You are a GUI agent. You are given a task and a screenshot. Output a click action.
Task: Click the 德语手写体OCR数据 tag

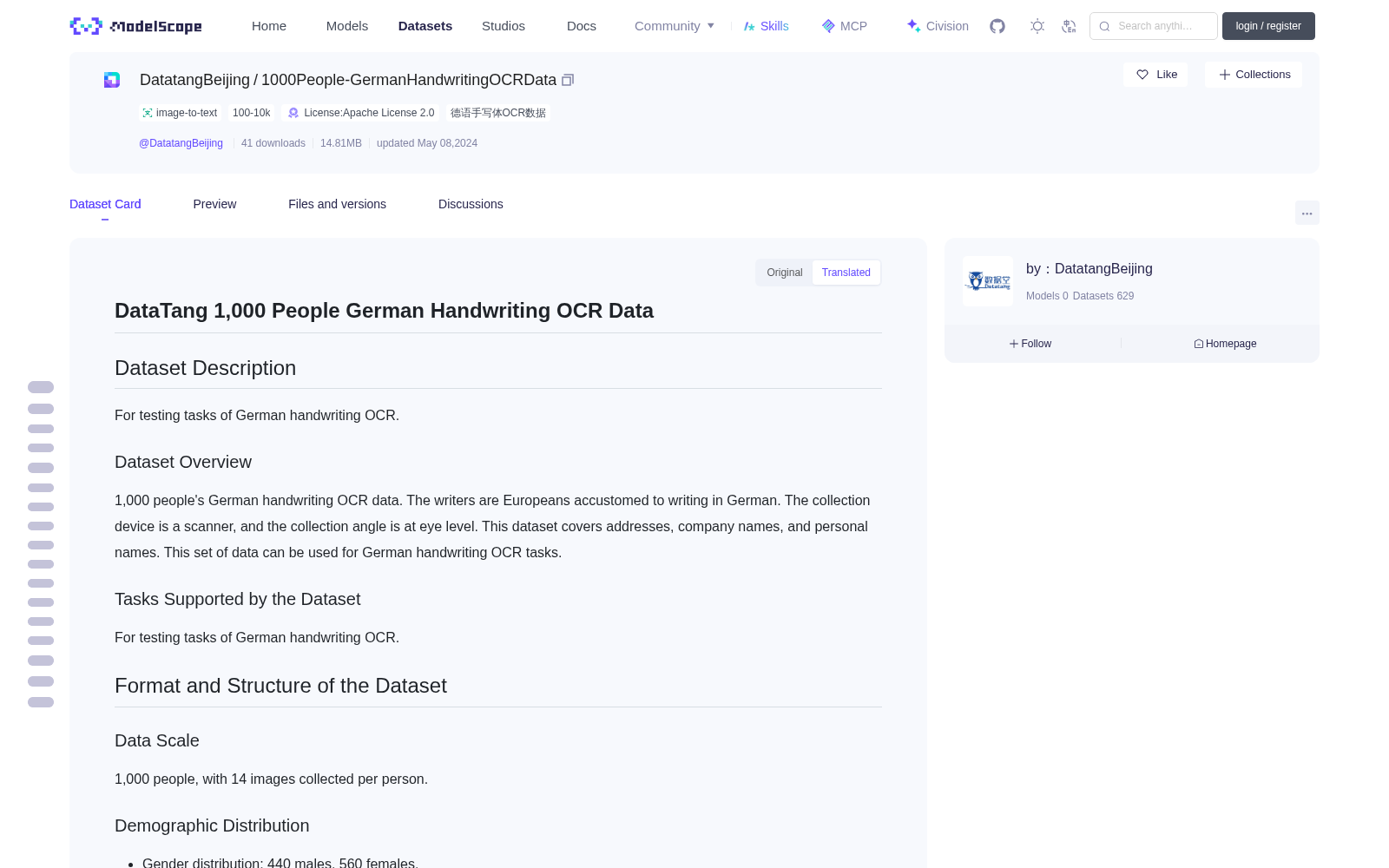498,113
